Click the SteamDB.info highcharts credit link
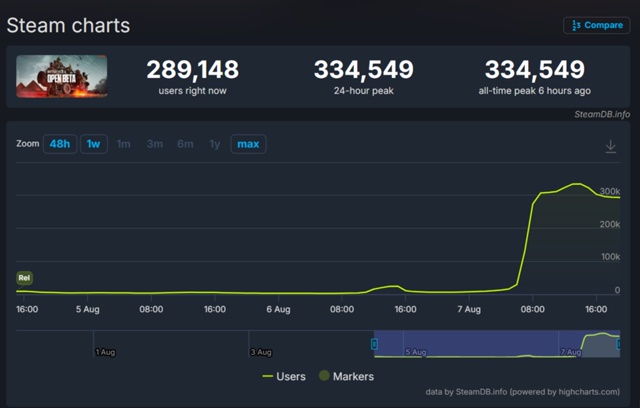The image size is (640, 408). click(x=522, y=392)
